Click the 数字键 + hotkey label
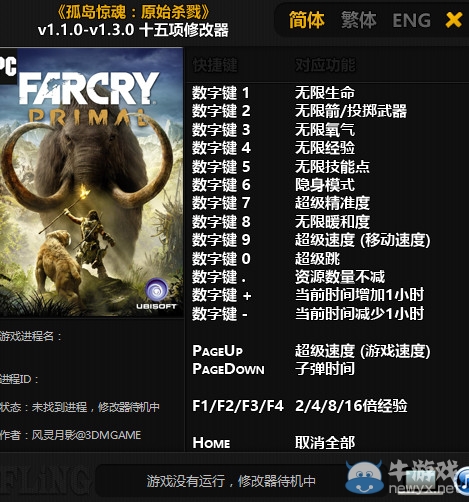The height and width of the screenshot is (502, 469). [x=222, y=295]
